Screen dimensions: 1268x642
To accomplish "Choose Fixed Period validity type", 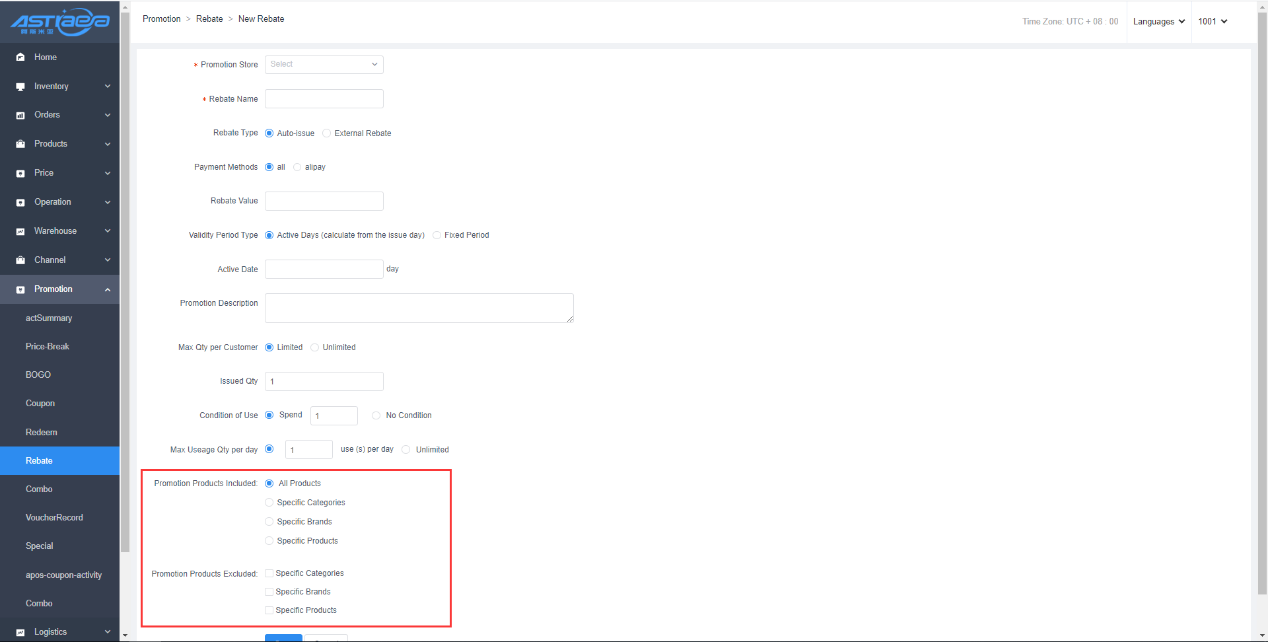I will click(437, 235).
